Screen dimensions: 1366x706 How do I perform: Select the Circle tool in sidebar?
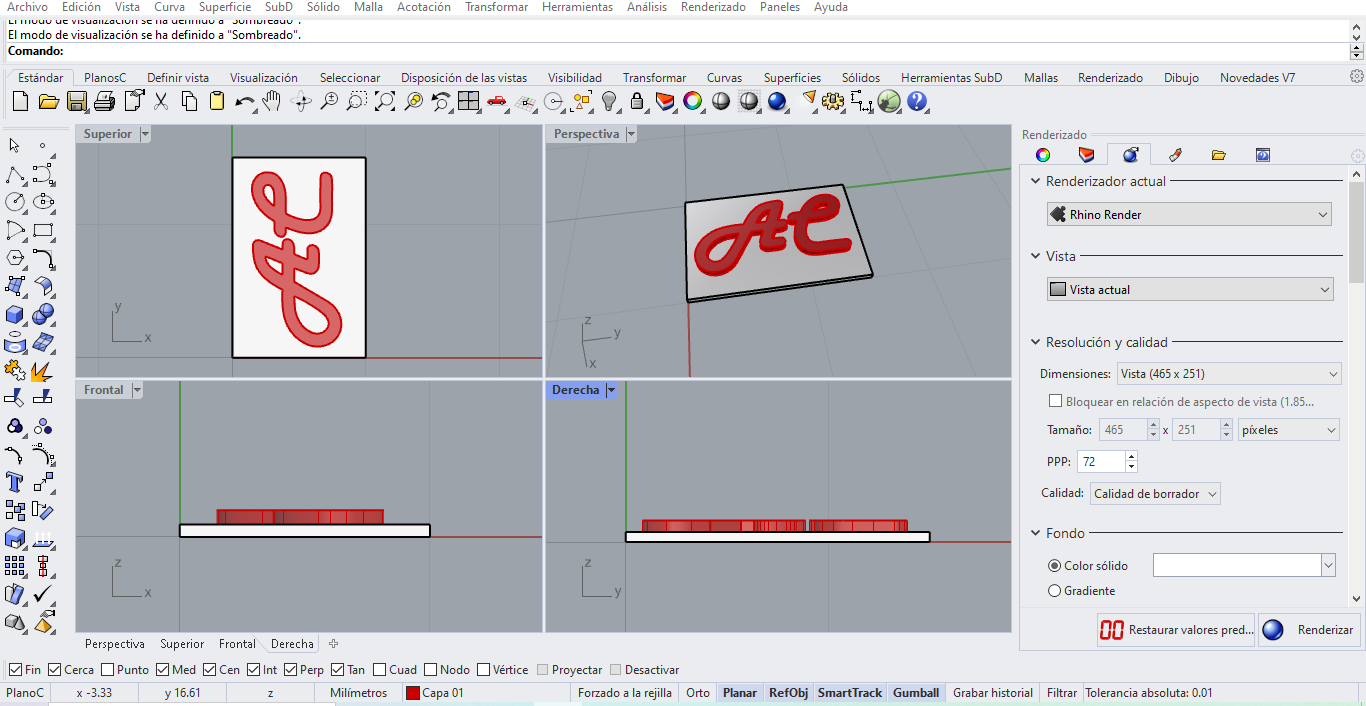click(15, 202)
